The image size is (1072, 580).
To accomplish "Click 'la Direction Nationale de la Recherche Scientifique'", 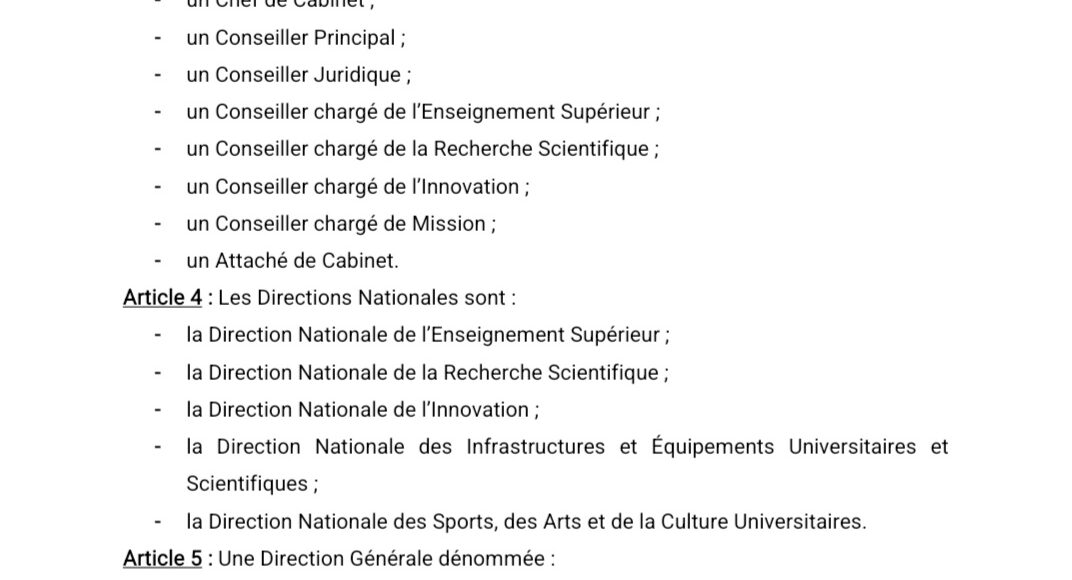I will 427,372.
